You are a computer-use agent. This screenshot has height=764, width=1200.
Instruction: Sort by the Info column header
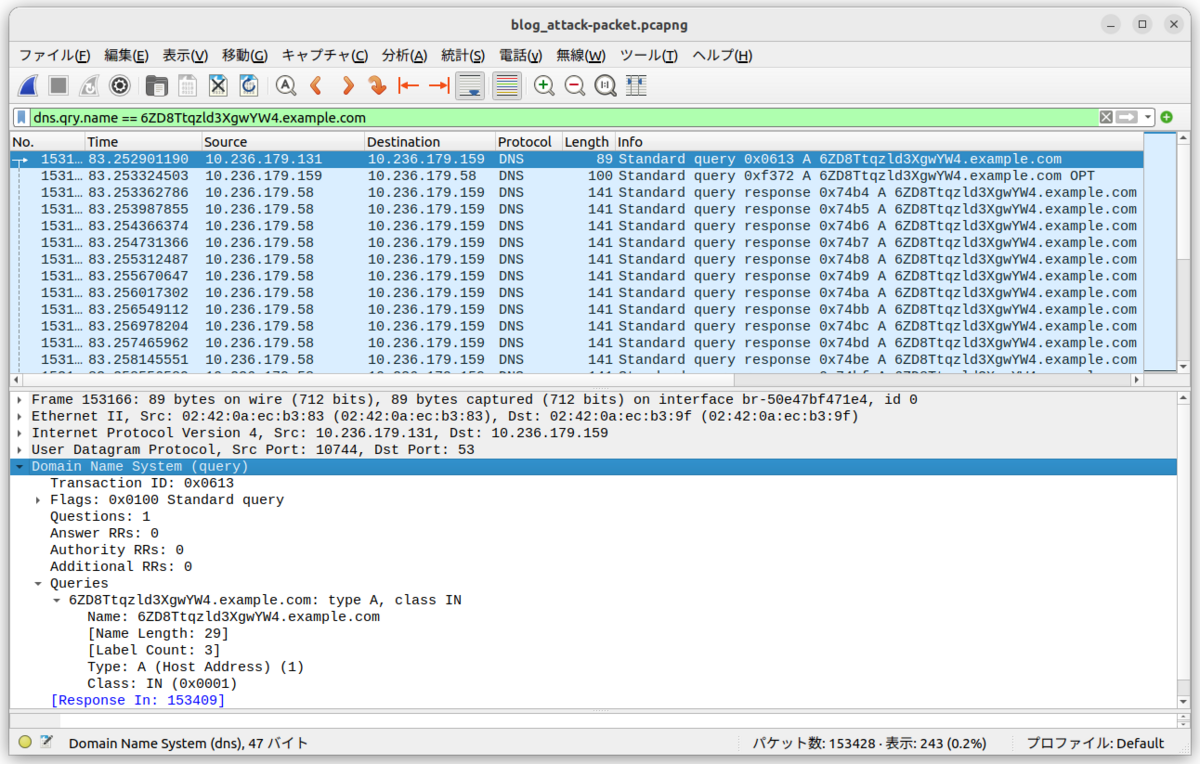click(878, 142)
